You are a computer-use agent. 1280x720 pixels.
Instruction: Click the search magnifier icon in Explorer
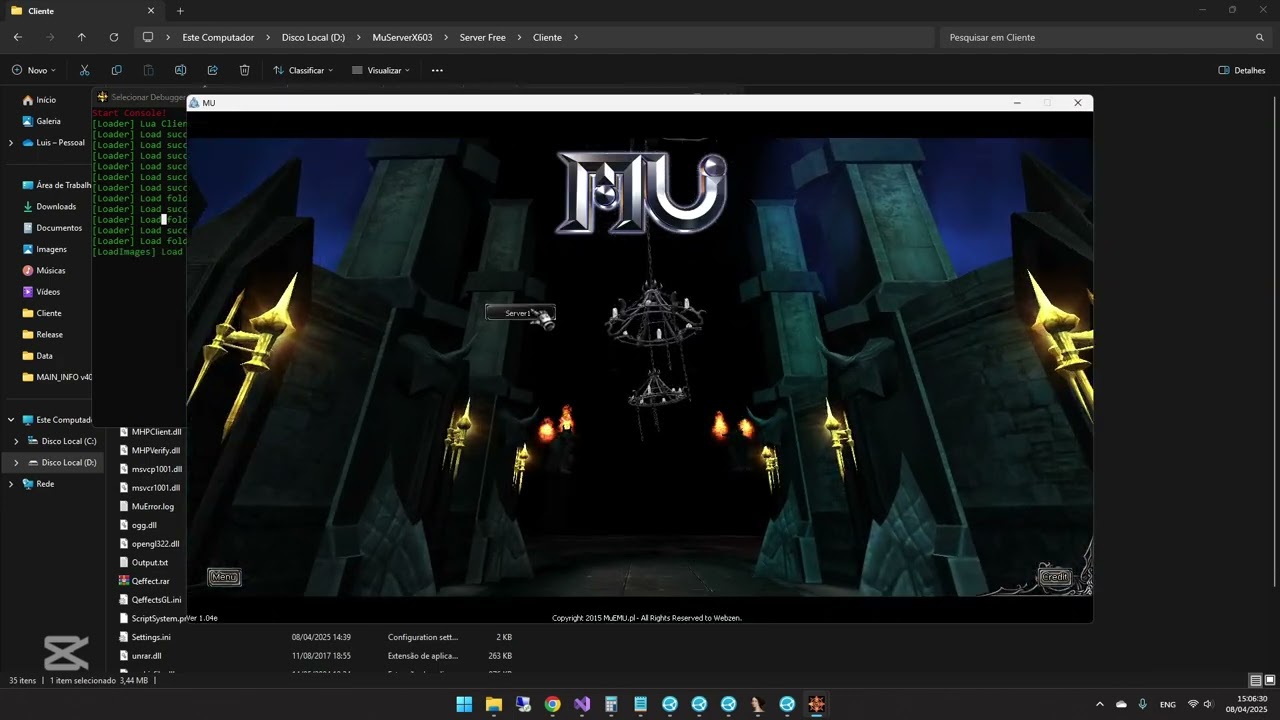click(x=1260, y=37)
